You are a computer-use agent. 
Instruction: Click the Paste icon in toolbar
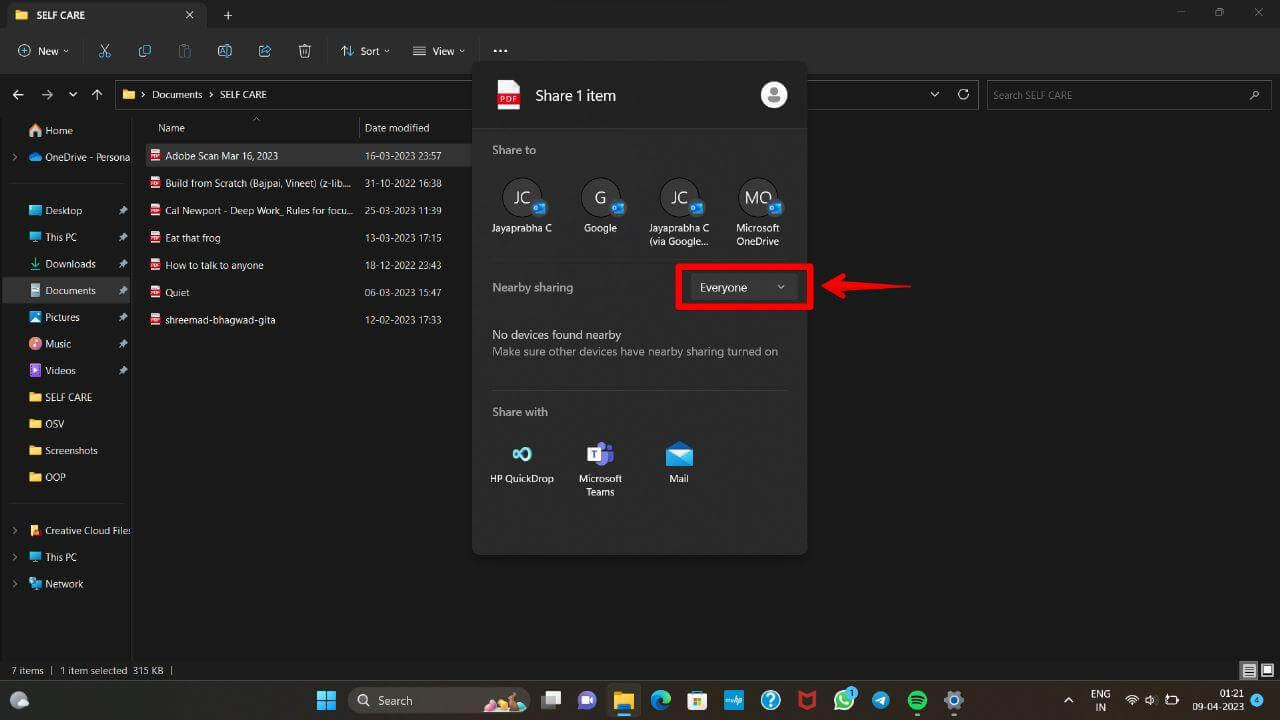point(185,51)
